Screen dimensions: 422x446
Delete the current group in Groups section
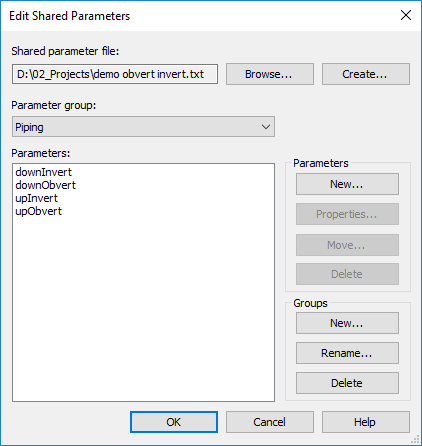(347, 383)
